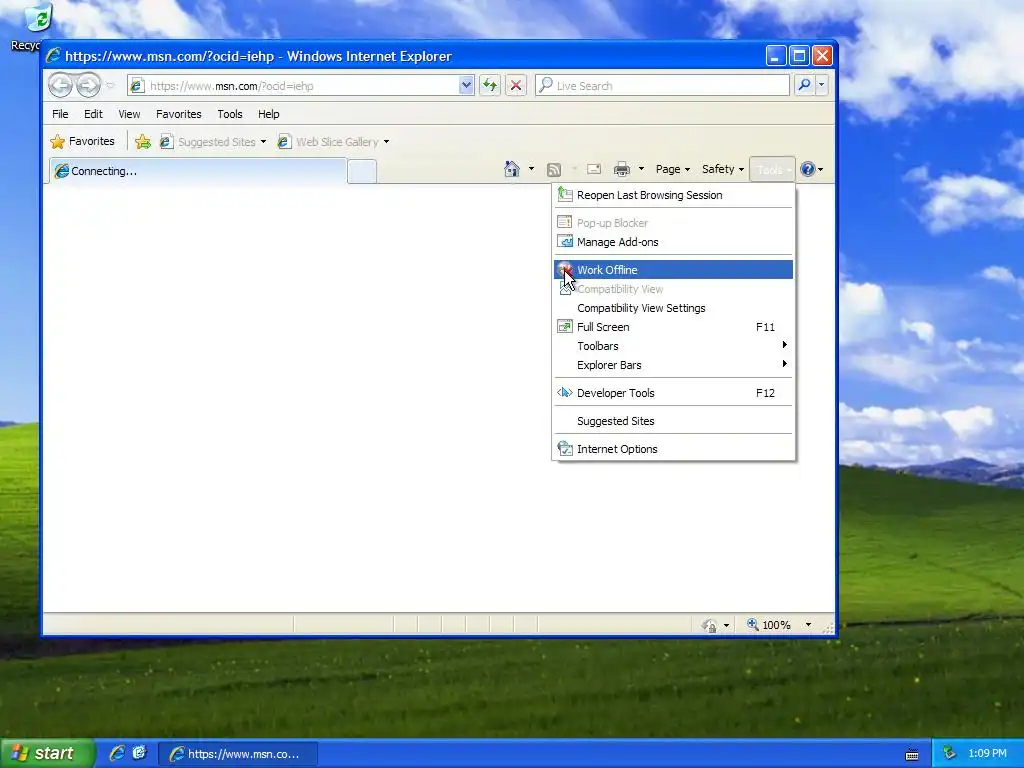Expand the Home button dropdown arrow

[x=531, y=169]
